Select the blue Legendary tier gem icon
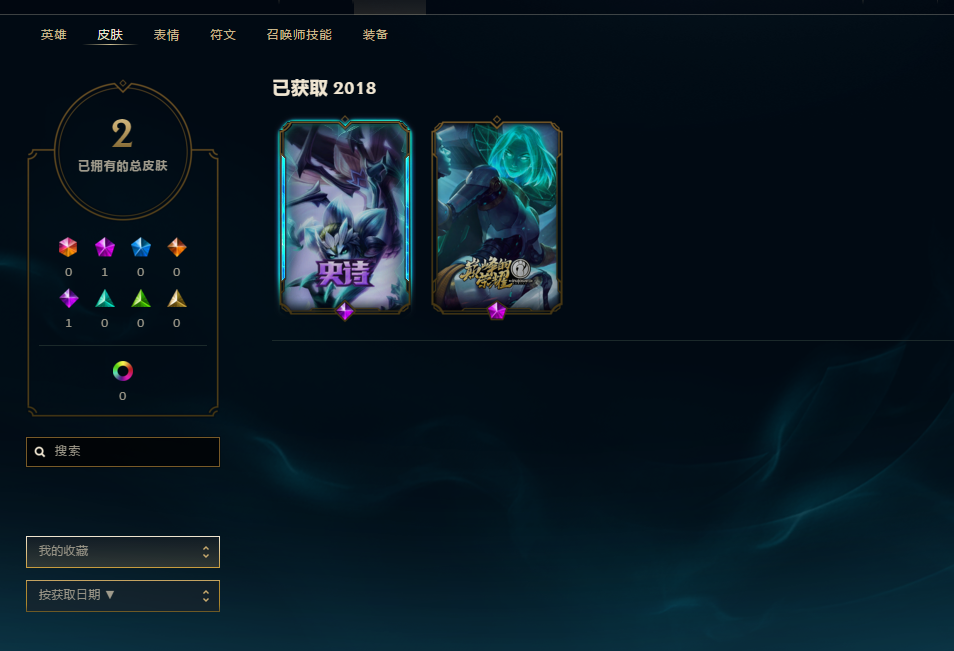954x651 pixels. [141, 247]
